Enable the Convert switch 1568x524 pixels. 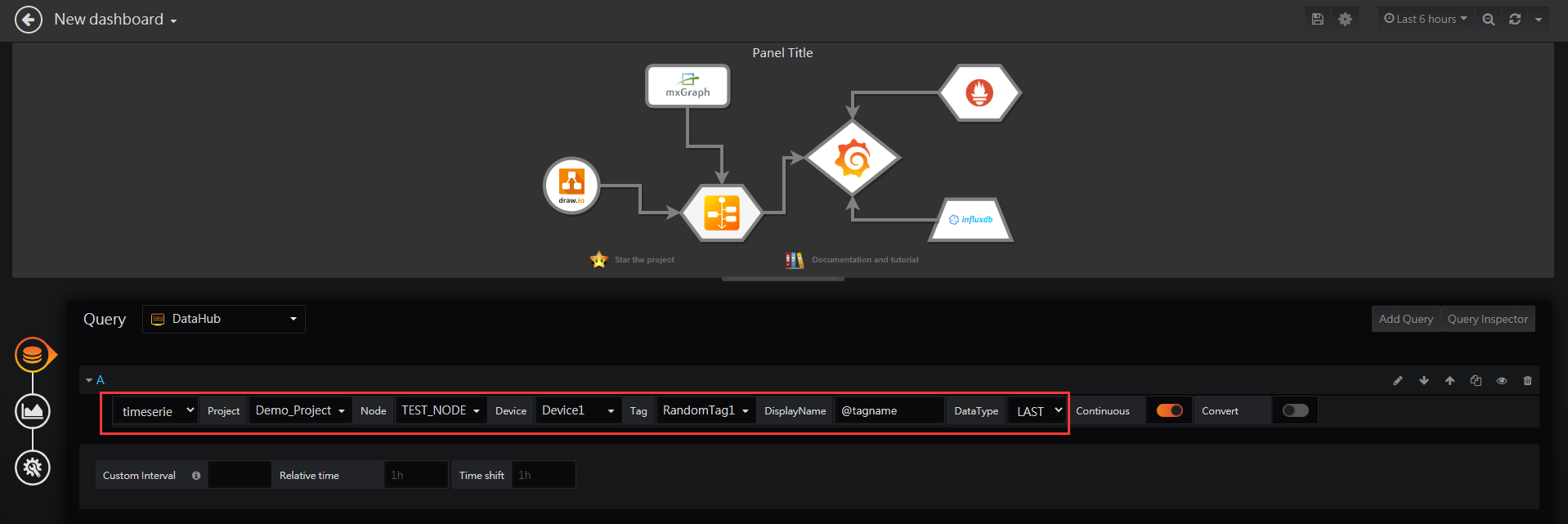coord(1296,410)
